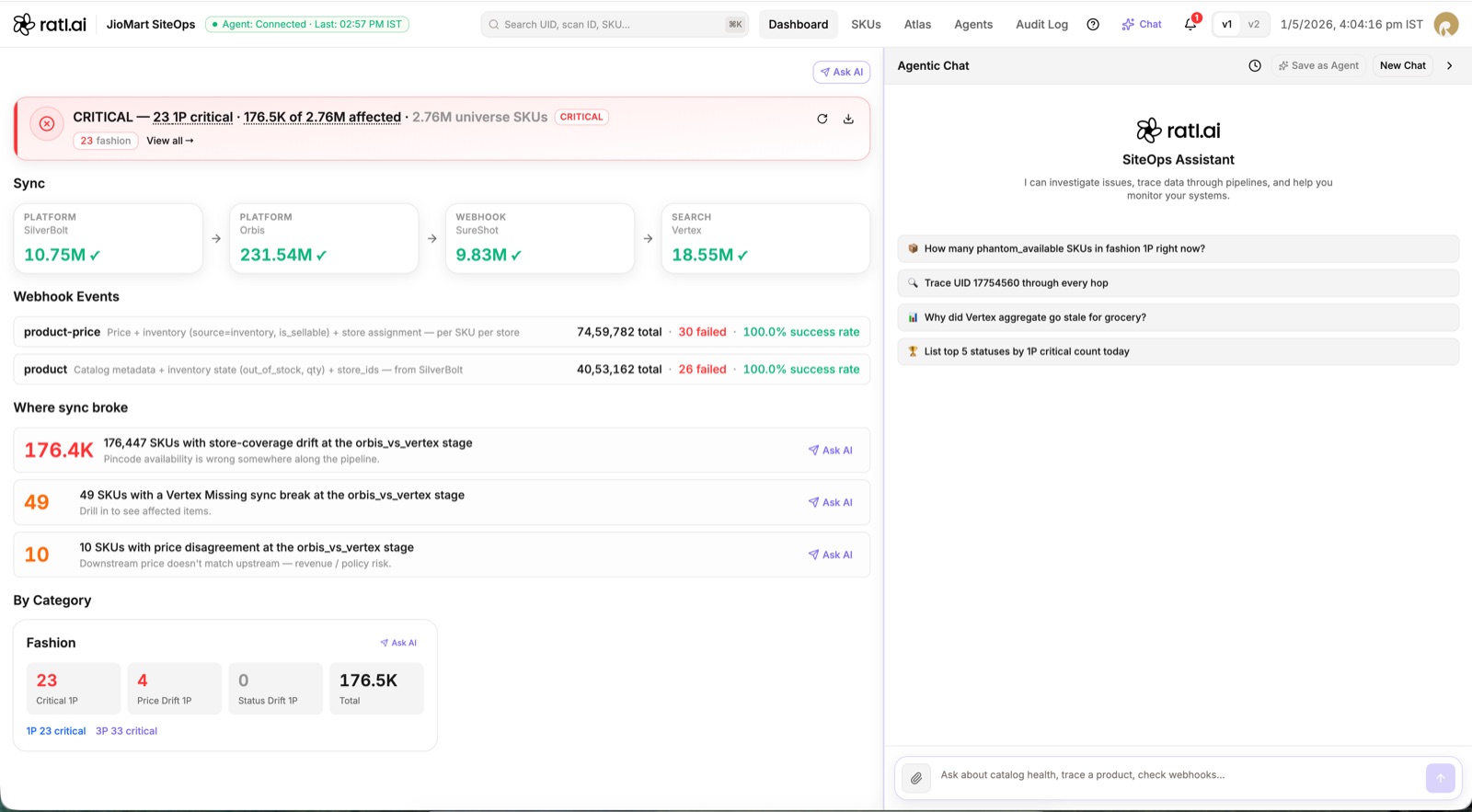Click 176.5K of 2.76M affected link

click(322, 117)
